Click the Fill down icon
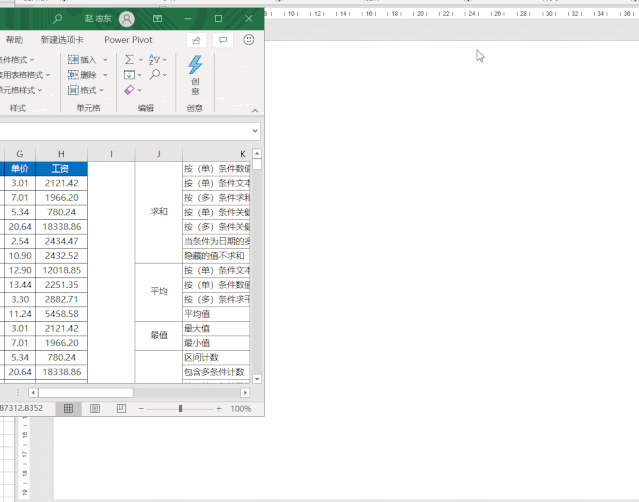Image resolution: width=639 pixels, height=502 pixels. pyautogui.click(x=130, y=75)
